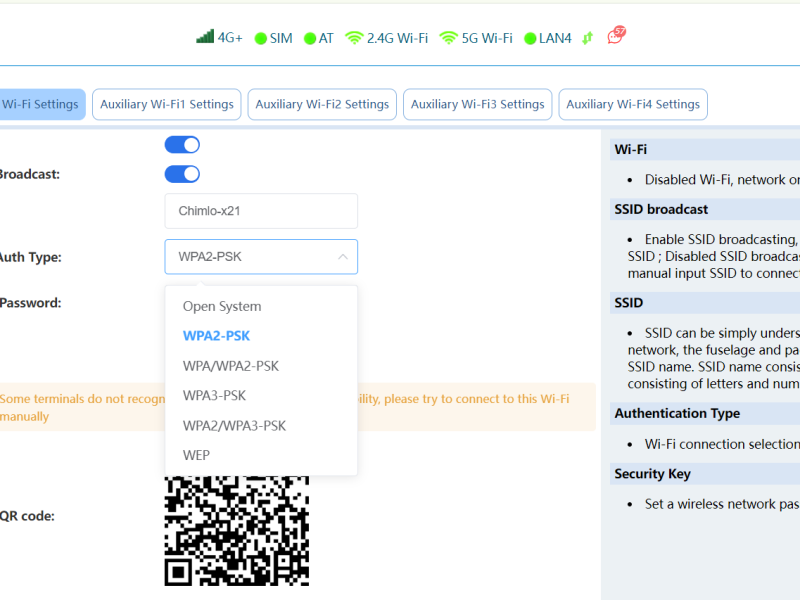
Task: Switch to Auxiliary Wi-Fi1 Settings tab
Action: [167, 104]
